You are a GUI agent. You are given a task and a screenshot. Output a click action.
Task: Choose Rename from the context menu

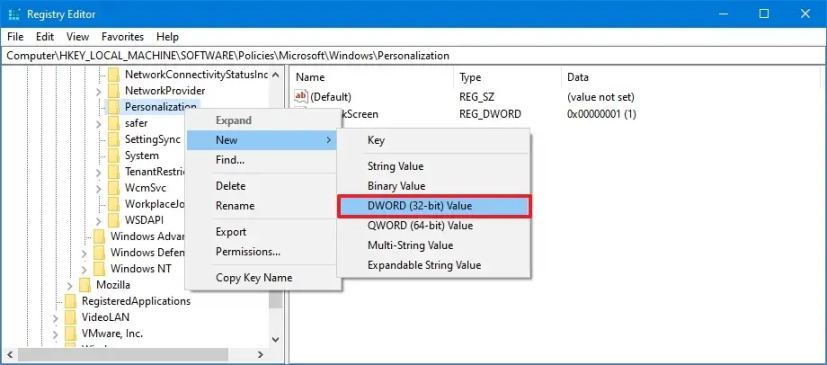click(x=262, y=206)
